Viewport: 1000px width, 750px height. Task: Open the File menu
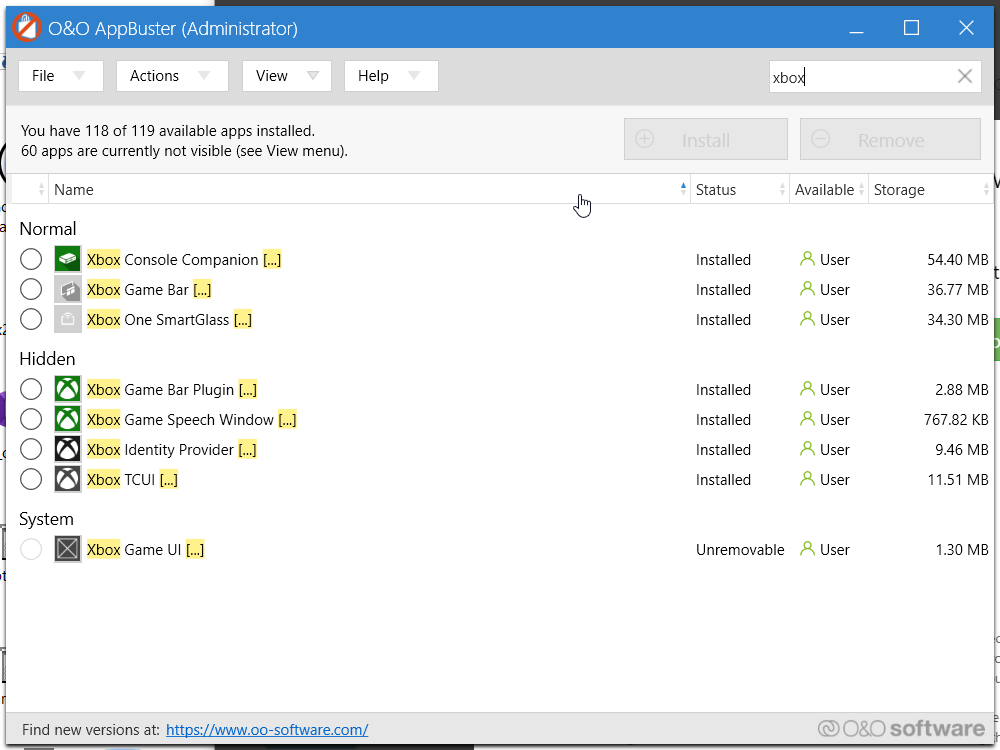[x=61, y=76]
